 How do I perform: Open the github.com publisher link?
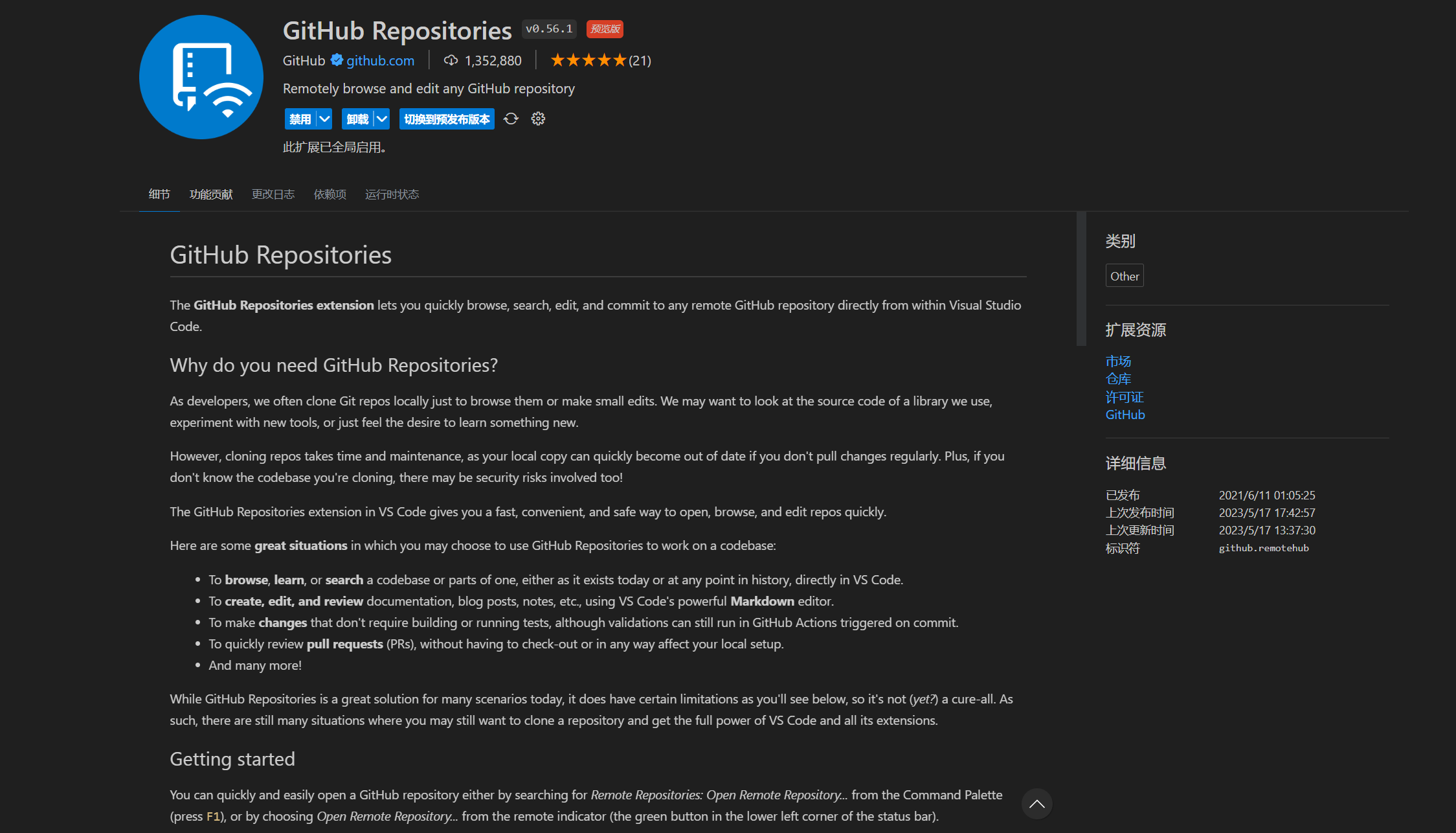click(x=380, y=60)
